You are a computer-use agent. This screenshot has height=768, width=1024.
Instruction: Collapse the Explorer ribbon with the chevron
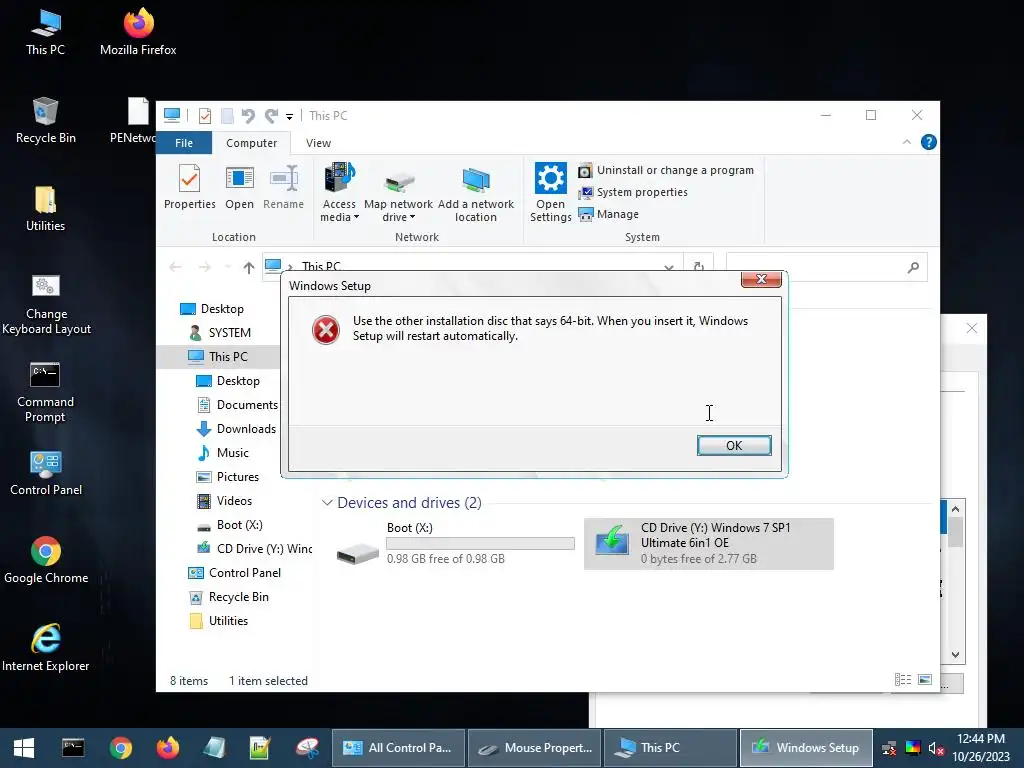906,142
